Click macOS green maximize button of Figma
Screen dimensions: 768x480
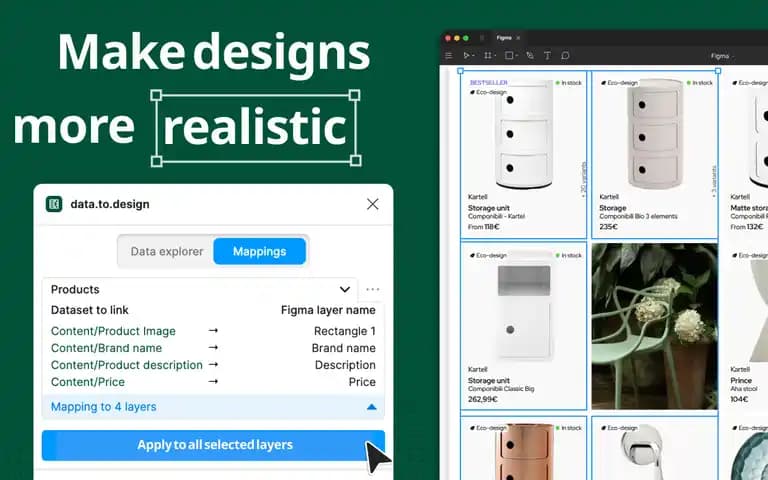(466, 38)
